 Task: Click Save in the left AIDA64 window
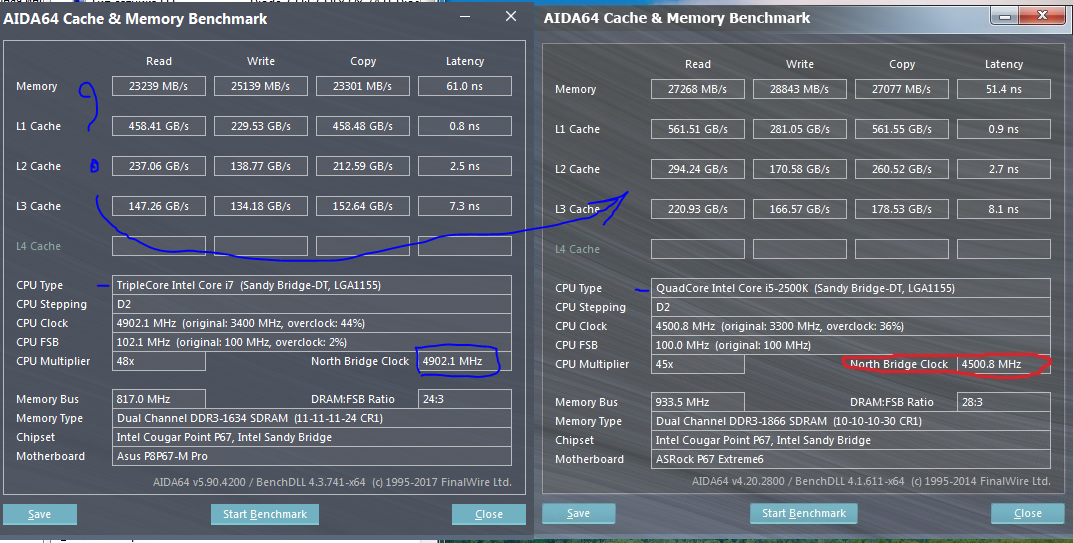coord(40,514)
